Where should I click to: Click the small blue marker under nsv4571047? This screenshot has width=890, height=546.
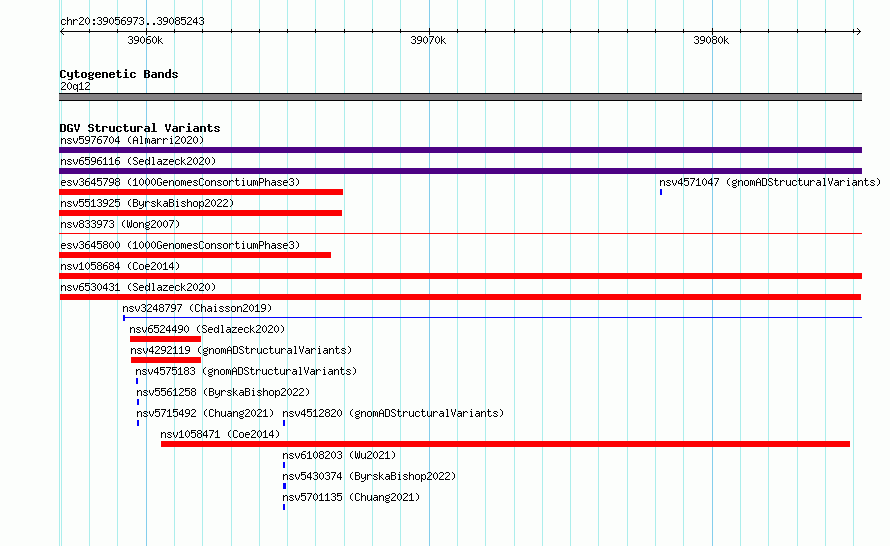(x=661, y=192)
